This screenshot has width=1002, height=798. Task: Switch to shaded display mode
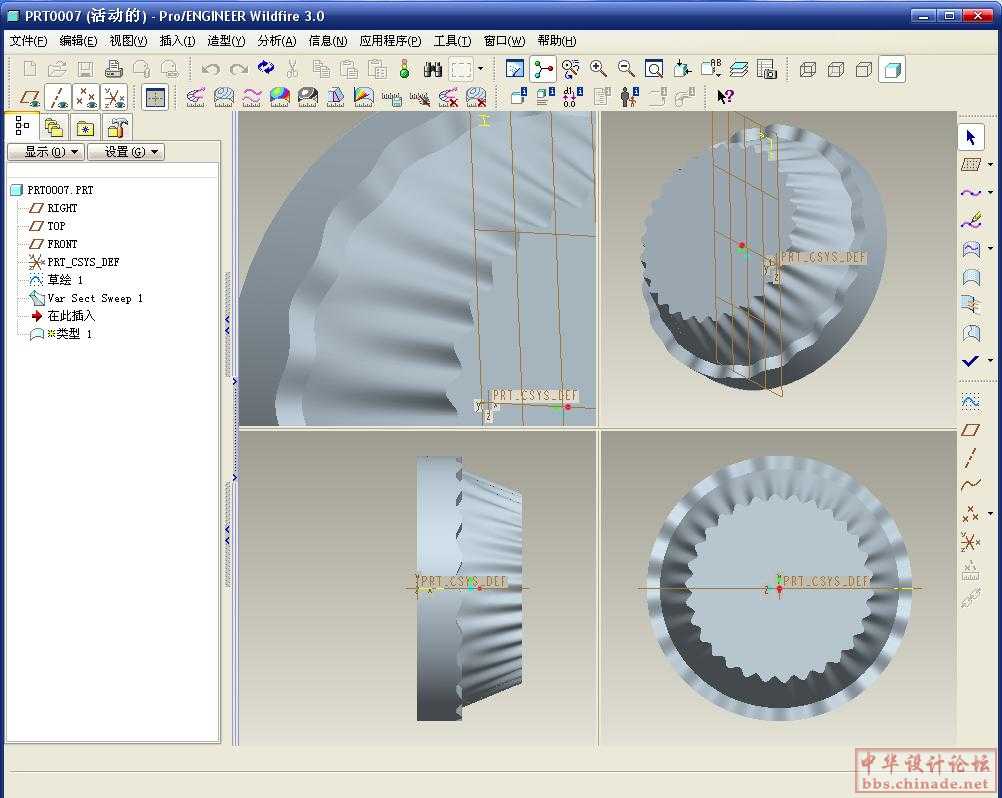point(892,69)
